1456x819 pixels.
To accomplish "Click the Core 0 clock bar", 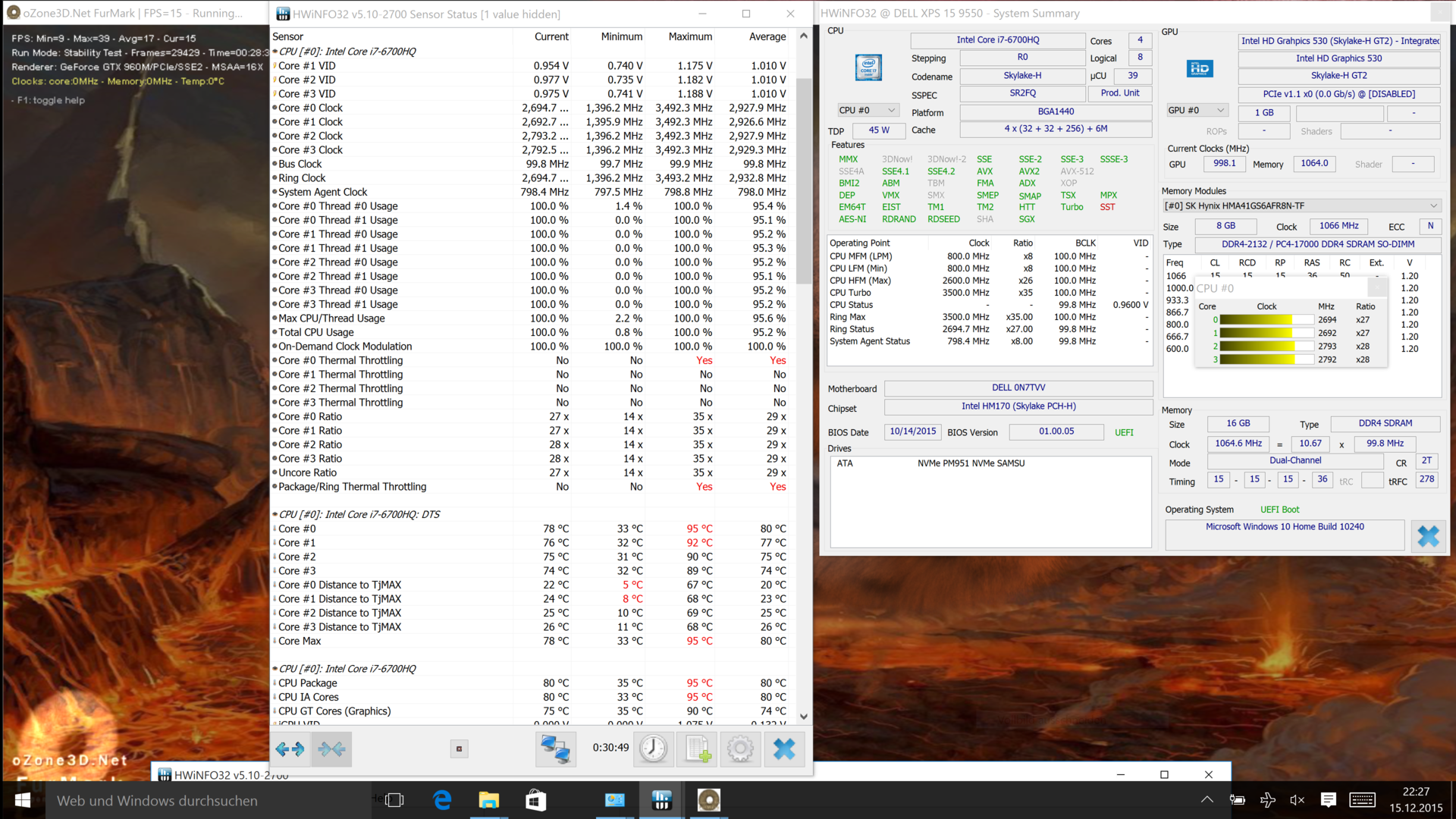I will click(1265, 320).
